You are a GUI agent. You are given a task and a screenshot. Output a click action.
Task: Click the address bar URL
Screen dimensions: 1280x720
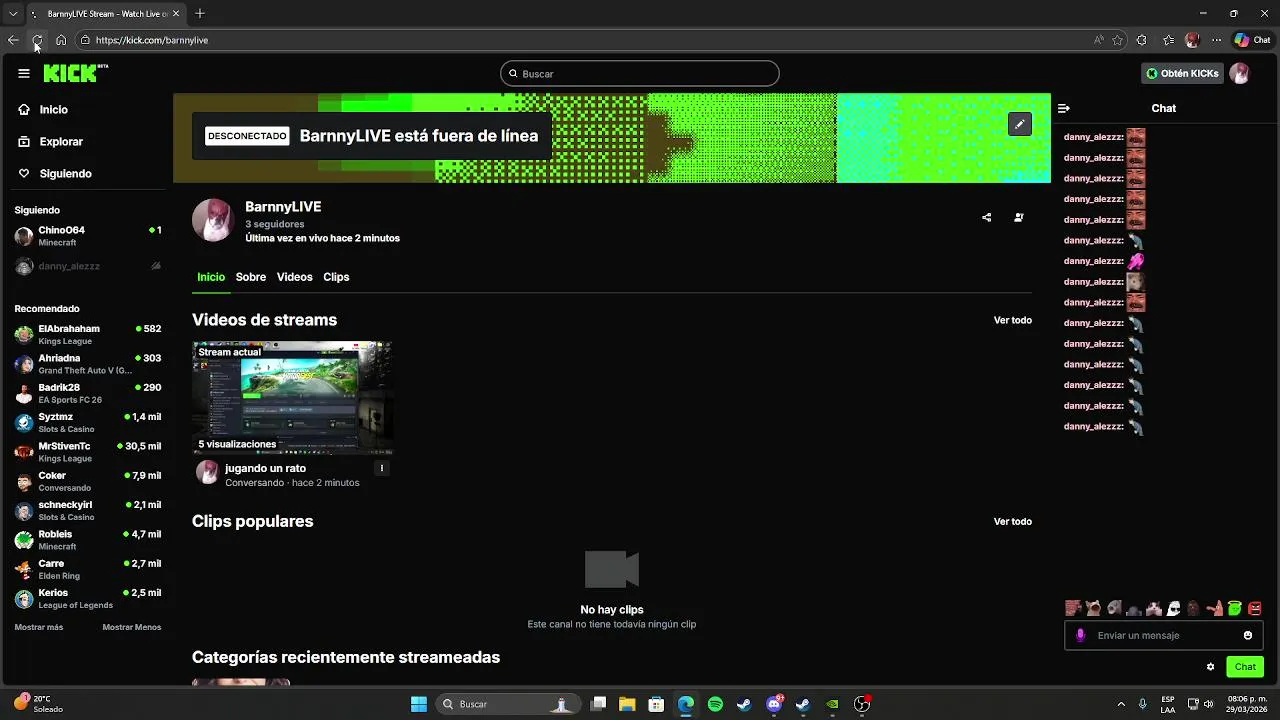[152, 40]
